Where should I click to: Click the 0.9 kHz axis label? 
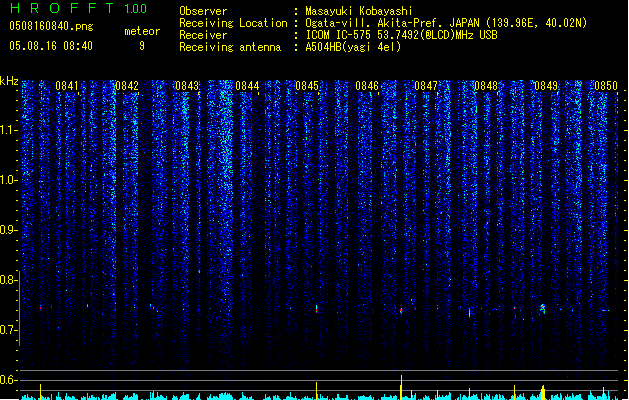pos(8,230)
